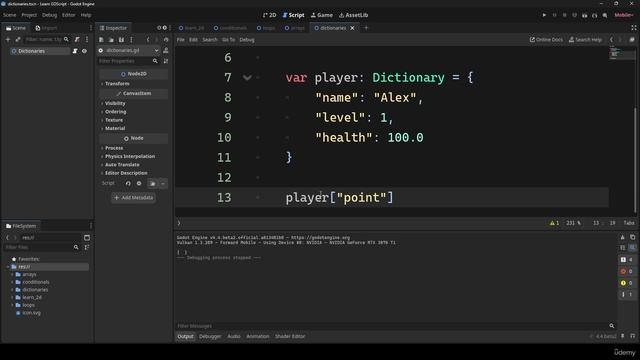Viewport: 640px width, 360px height.
Task: Toggle warning messages filter in Output
Action: coord(627,283)
